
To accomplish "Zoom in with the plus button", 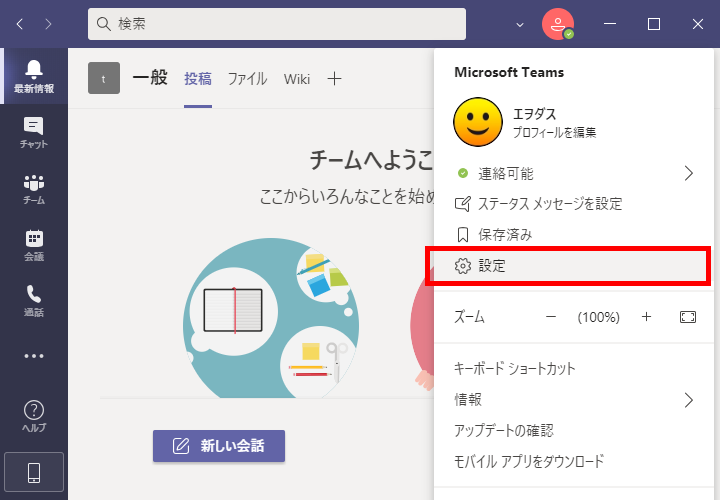I will click(647, 317).
